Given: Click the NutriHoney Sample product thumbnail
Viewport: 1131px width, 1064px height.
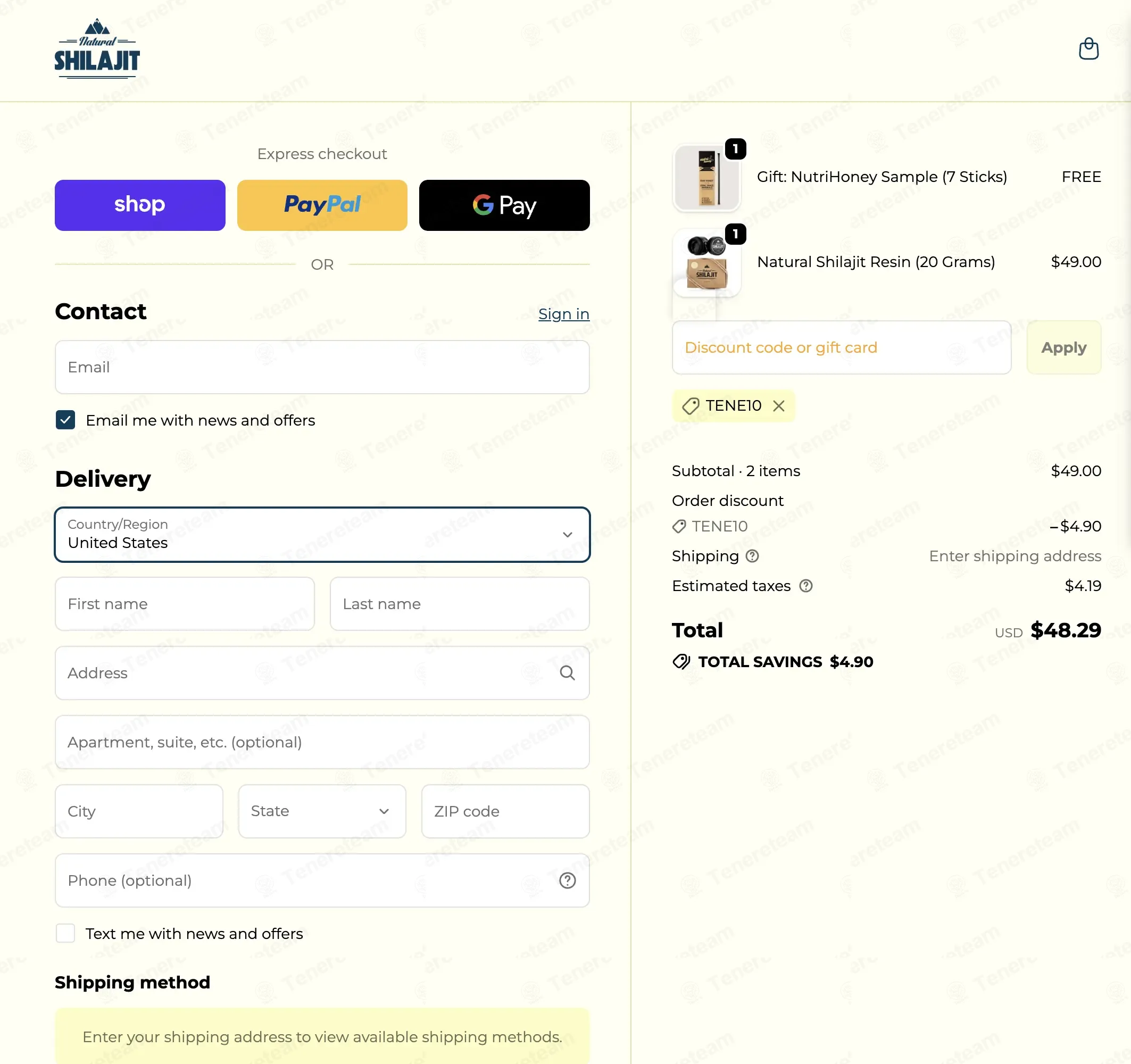Looking at the screenshot, I should coord(706,178).
